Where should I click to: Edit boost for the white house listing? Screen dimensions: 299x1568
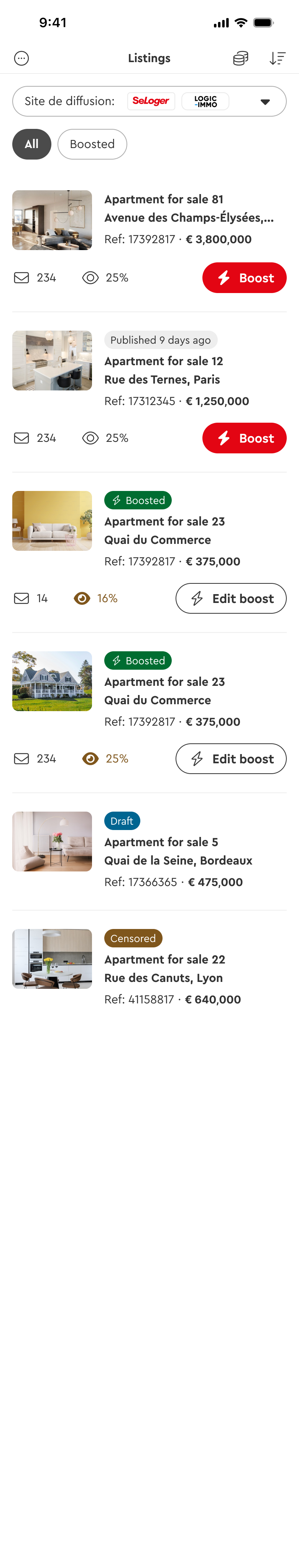click(231, 759)
